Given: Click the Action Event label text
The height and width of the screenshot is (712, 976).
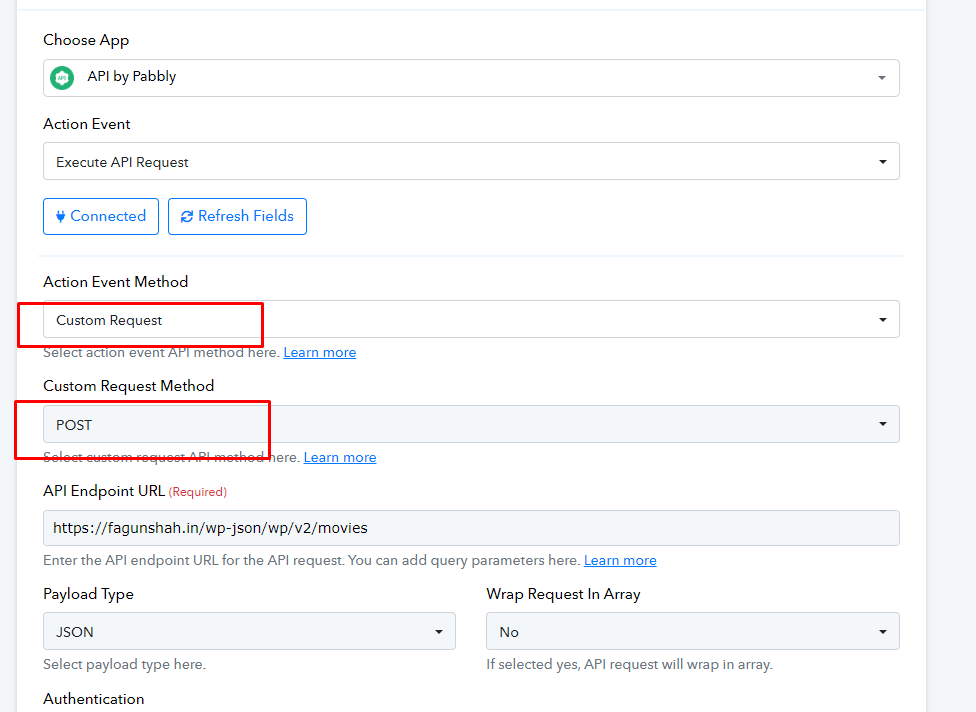Looking at the screenshot, I should coord(87,124).
